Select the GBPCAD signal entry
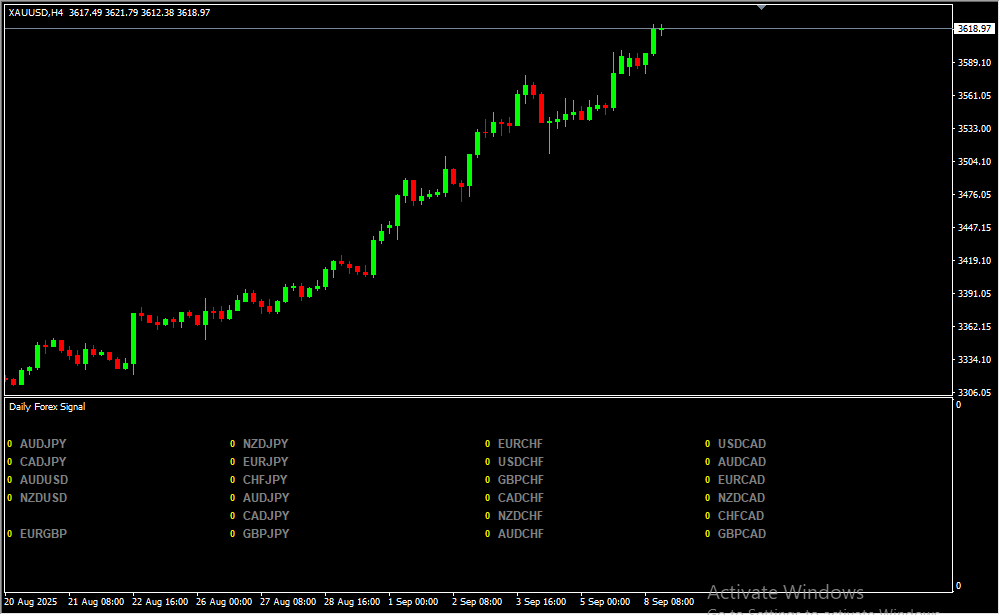Viewport: 1000px width, 615px height. 741,534
